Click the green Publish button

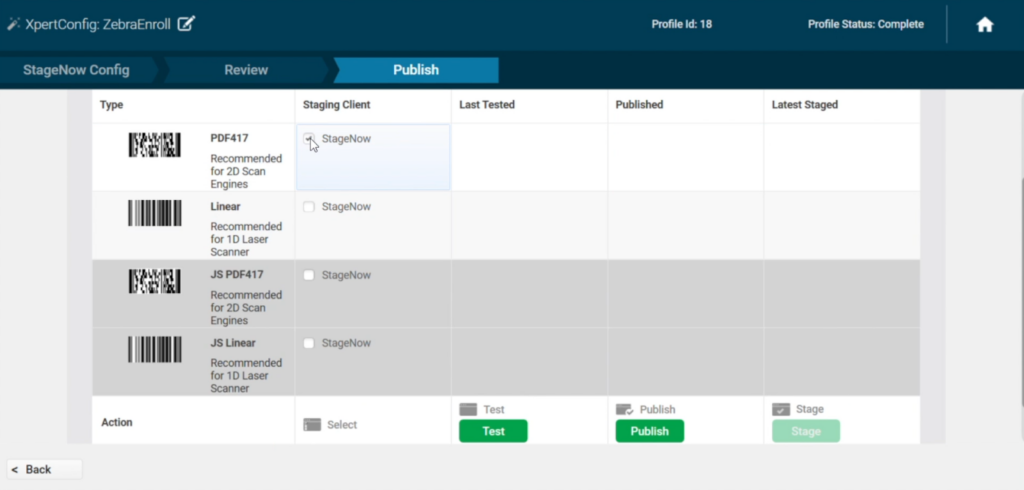click(650, 431)
